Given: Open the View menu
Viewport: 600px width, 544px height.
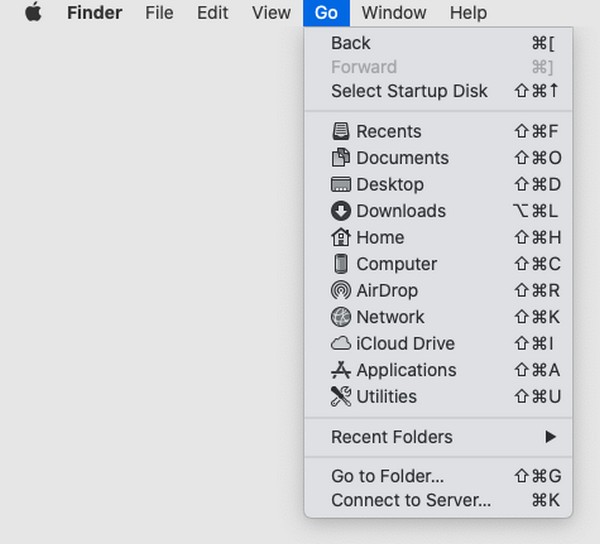Looking at the screenshot, I should (271, 13).
